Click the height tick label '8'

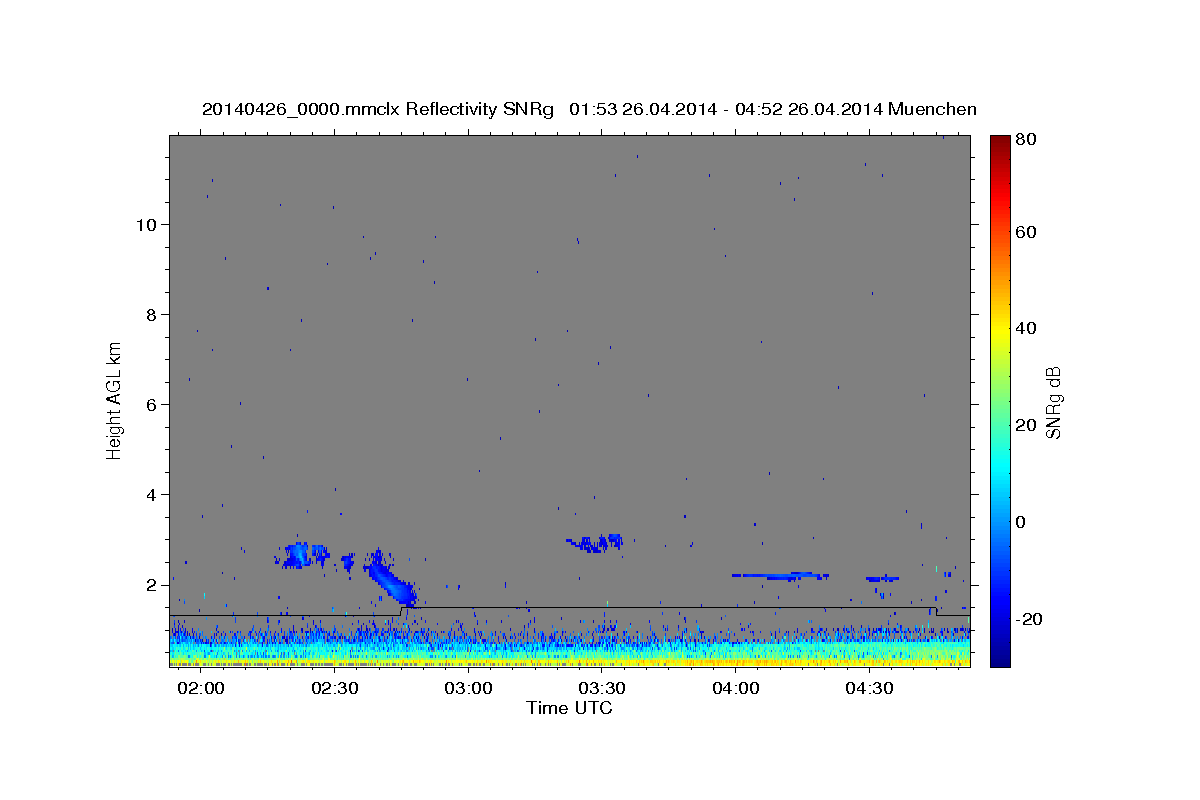click(x=150, y=314)
